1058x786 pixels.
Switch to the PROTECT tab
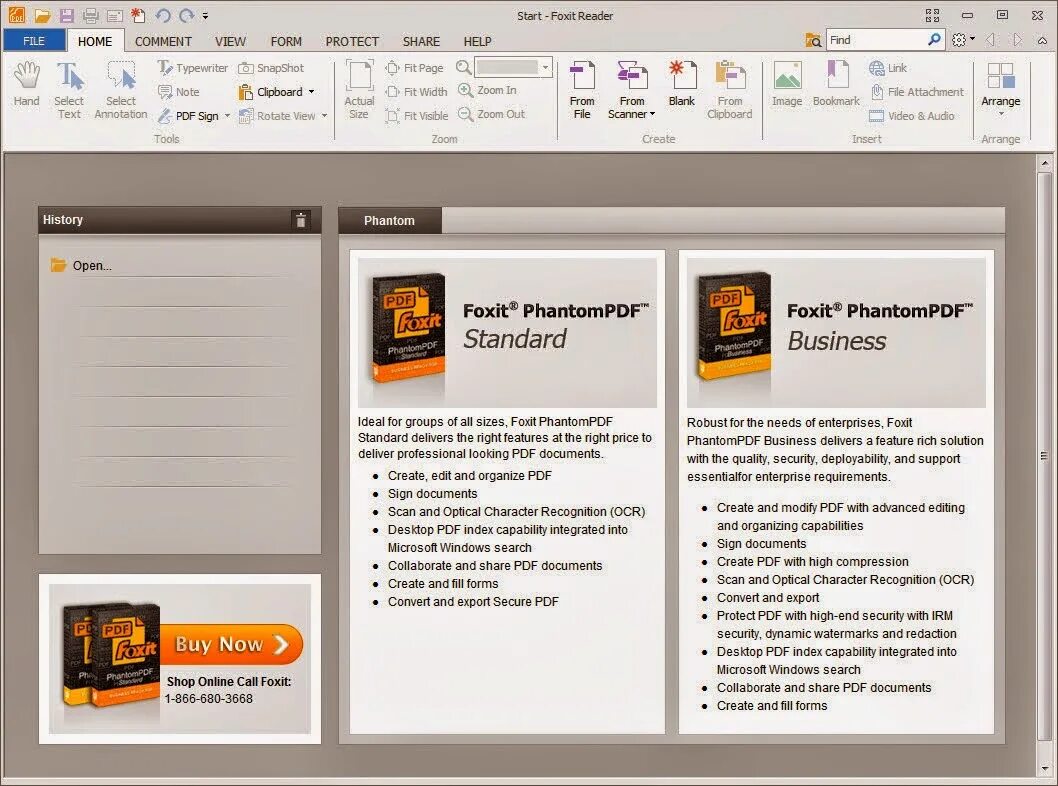click(352, 41)
